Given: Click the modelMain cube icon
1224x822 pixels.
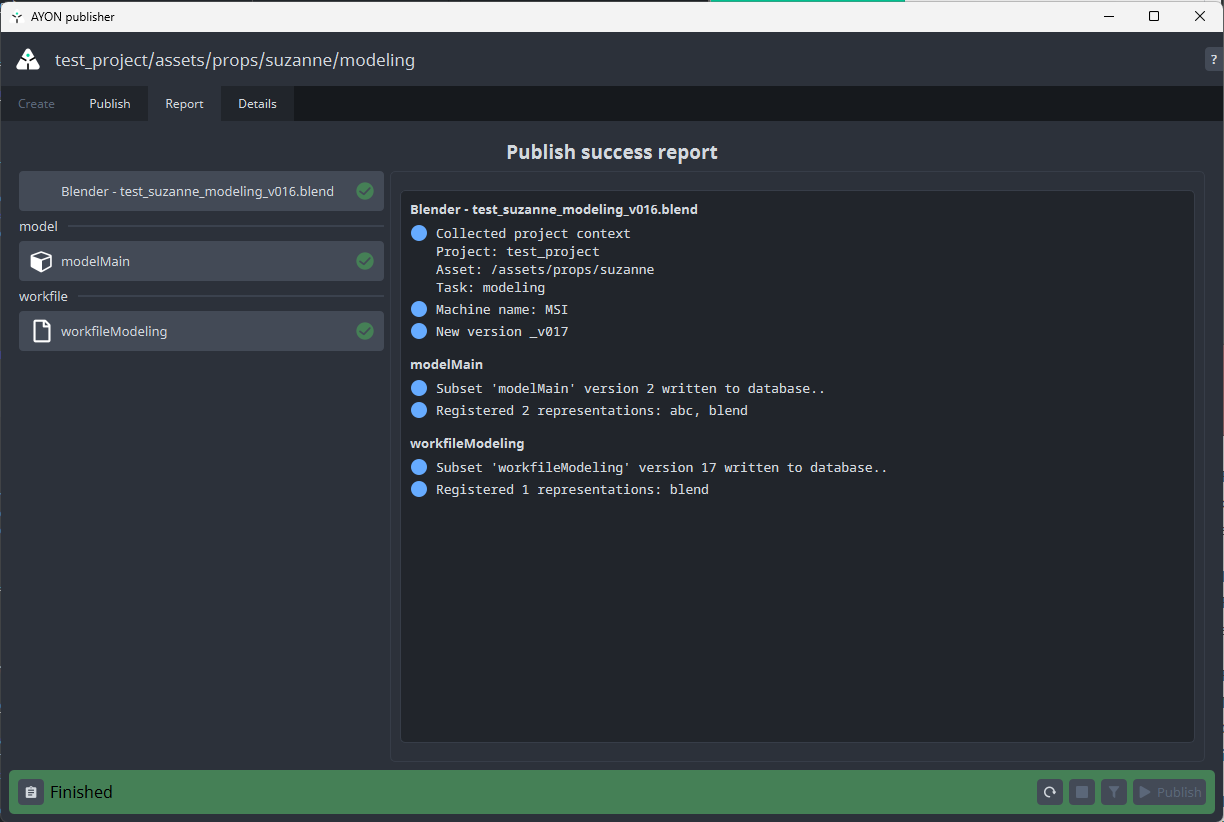Looking at the screenshot, I should point(41,261).
